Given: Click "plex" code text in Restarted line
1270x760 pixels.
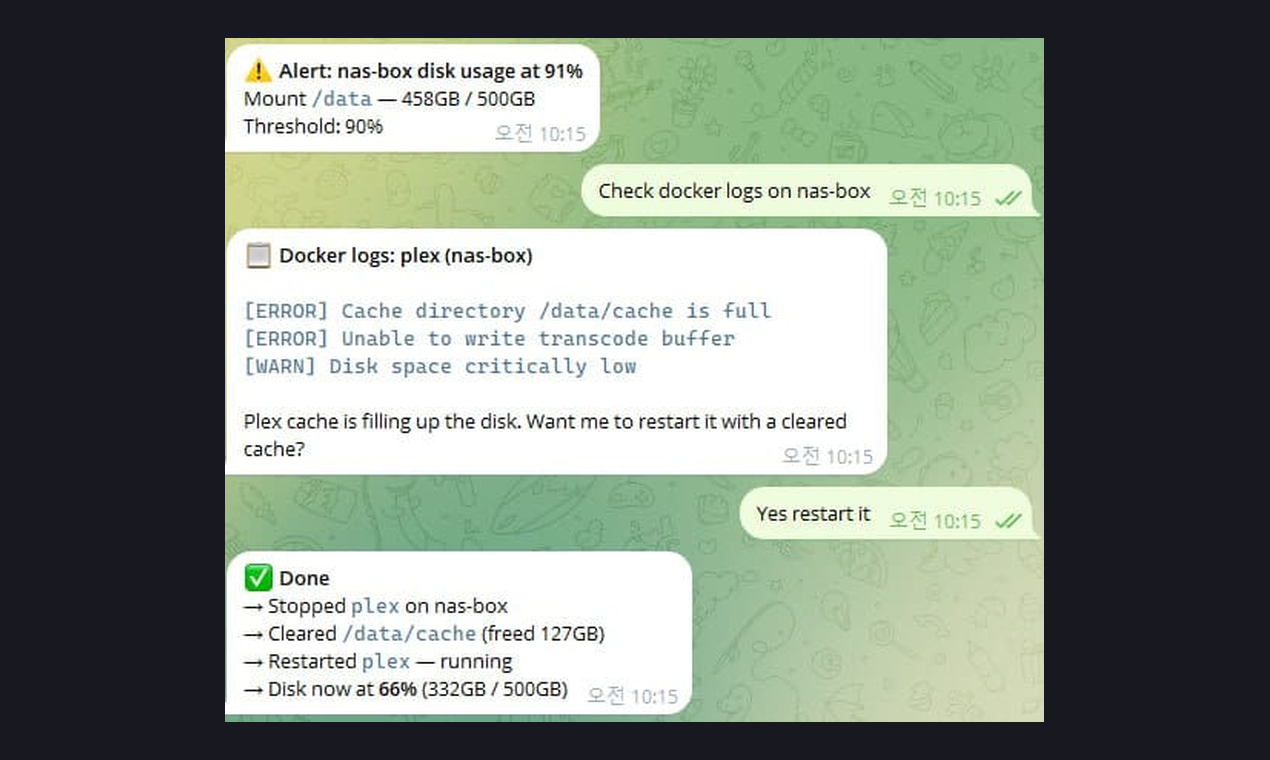Looking at the screenshot, I should (386, 662).
